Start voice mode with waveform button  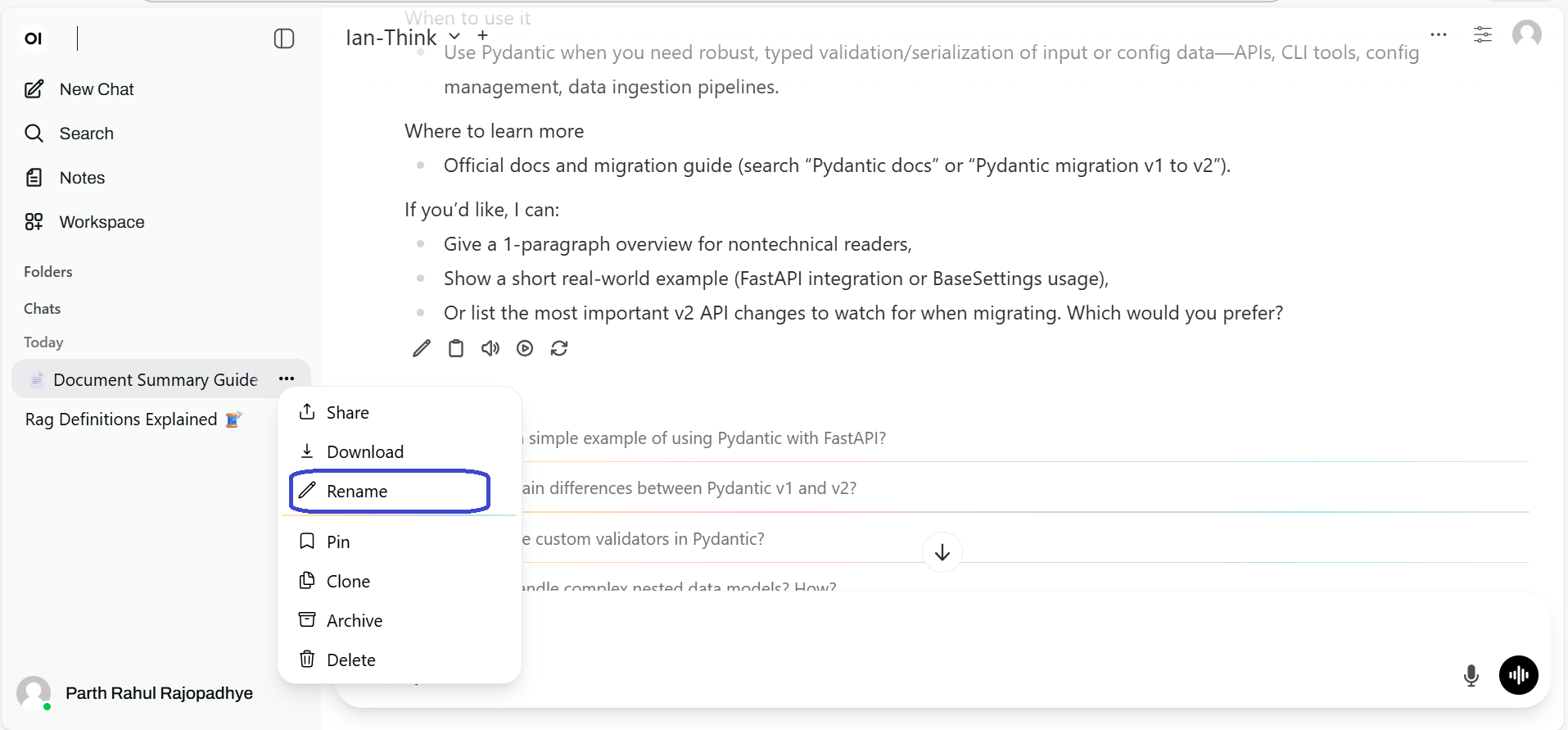coord(1519,675)
